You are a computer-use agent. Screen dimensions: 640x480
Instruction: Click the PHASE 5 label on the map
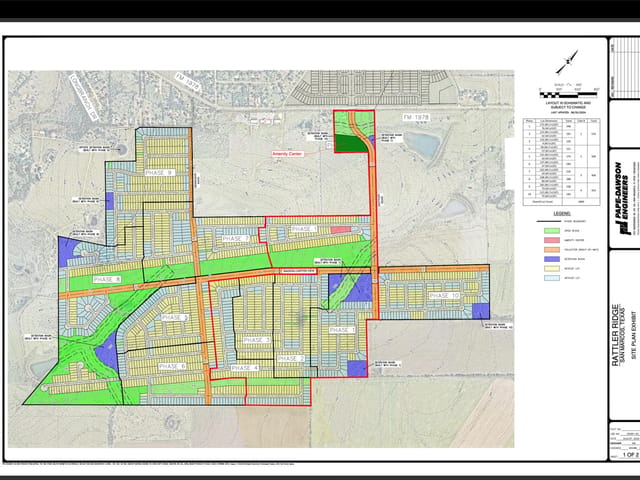(175, 318)
